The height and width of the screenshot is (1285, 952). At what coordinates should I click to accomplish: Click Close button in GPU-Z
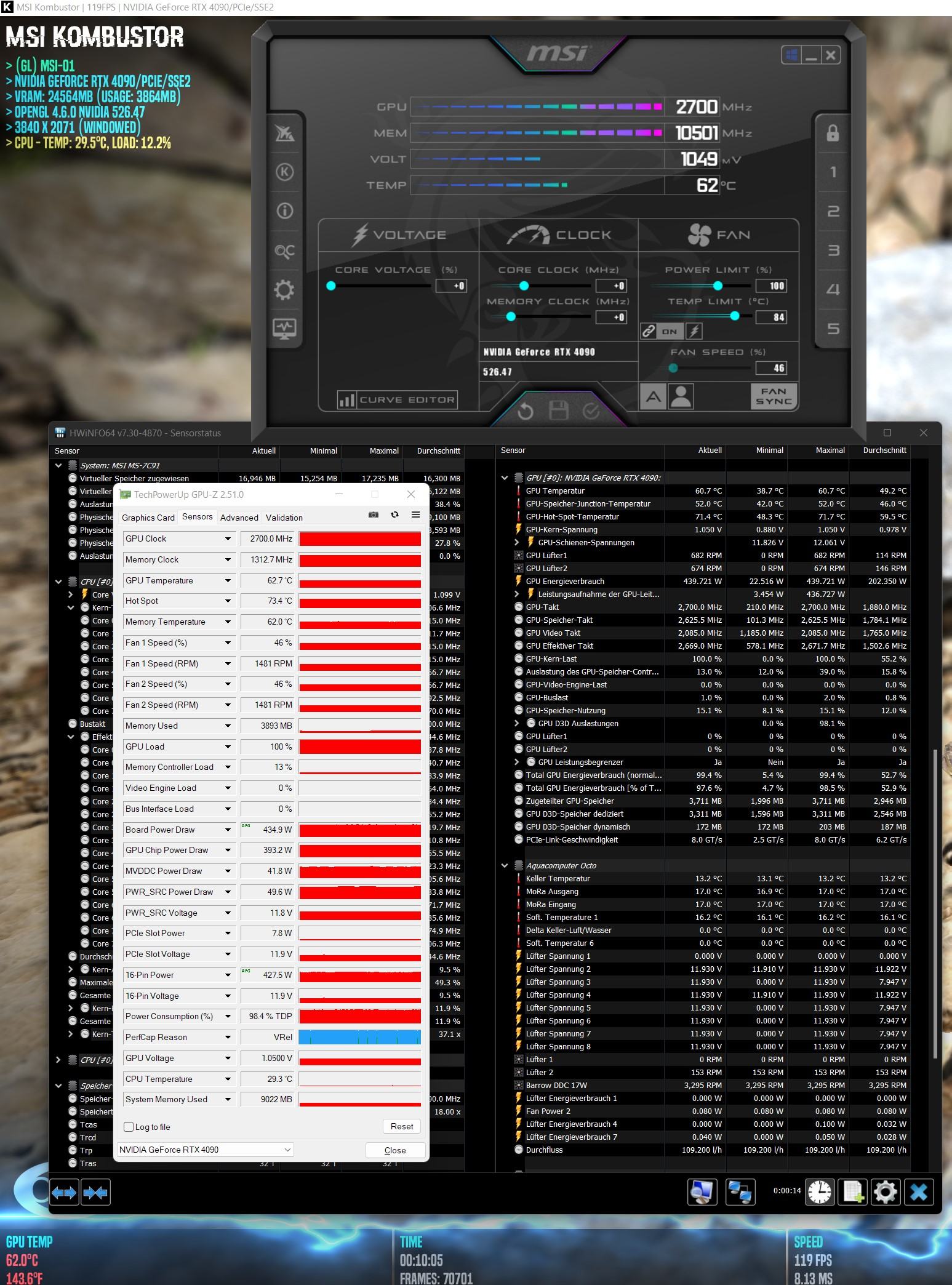tap(395, 1150)
